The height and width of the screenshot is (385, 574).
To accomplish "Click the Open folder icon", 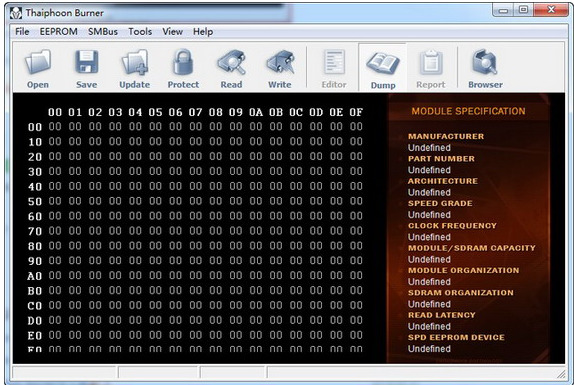I will click(x=38, y=62).
